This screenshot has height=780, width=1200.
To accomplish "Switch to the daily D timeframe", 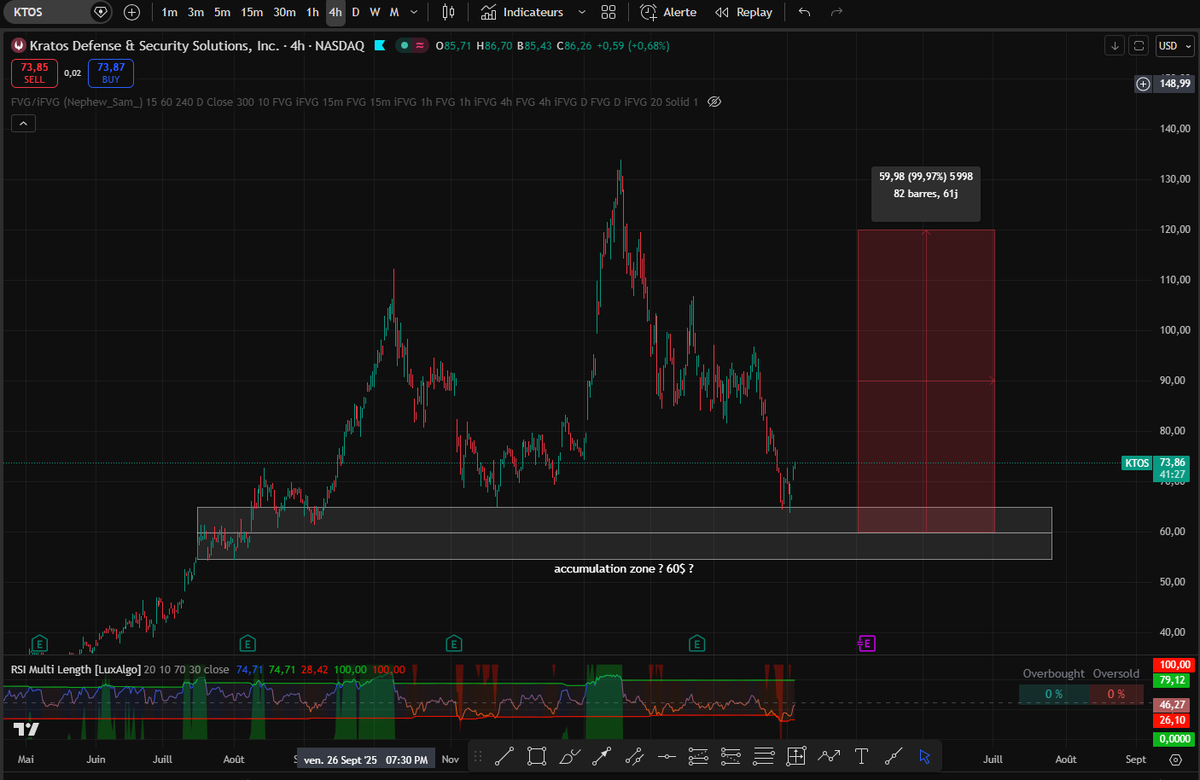I will click(x=356, y=12).
